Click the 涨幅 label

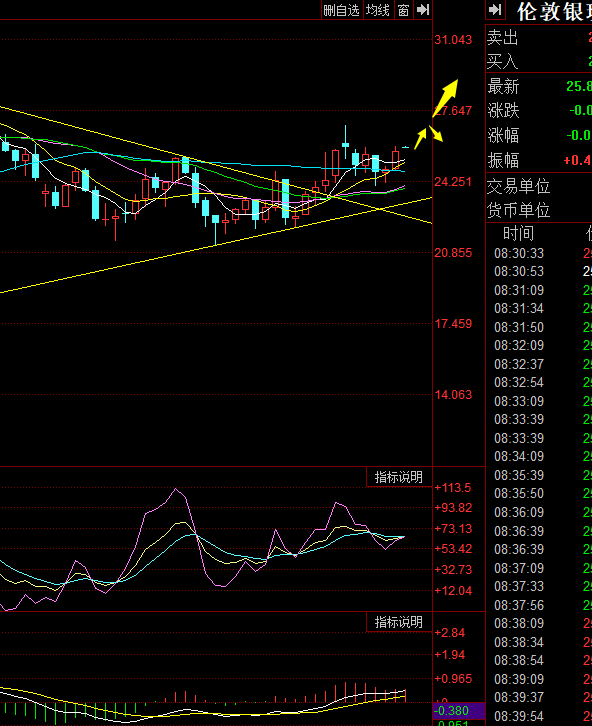pos(503,135)
